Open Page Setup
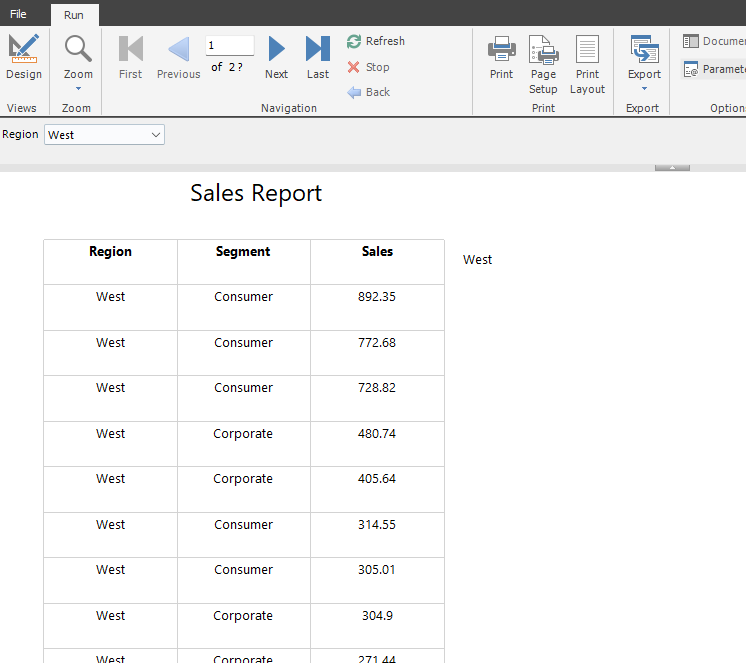746x663 pixels. 543,64
